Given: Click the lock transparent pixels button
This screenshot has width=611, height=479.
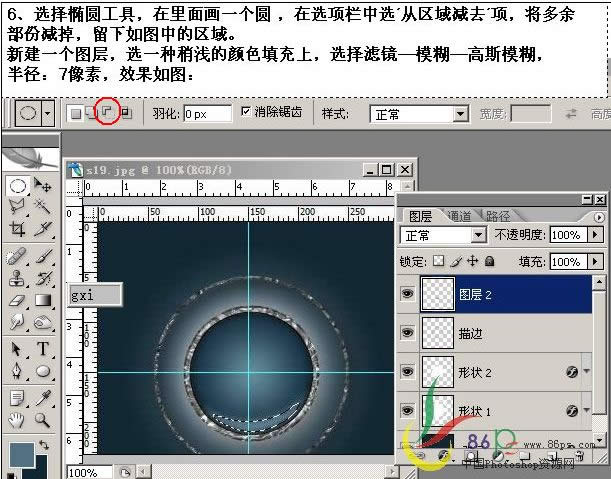Looking at the screenshot, I should [437, 262].
